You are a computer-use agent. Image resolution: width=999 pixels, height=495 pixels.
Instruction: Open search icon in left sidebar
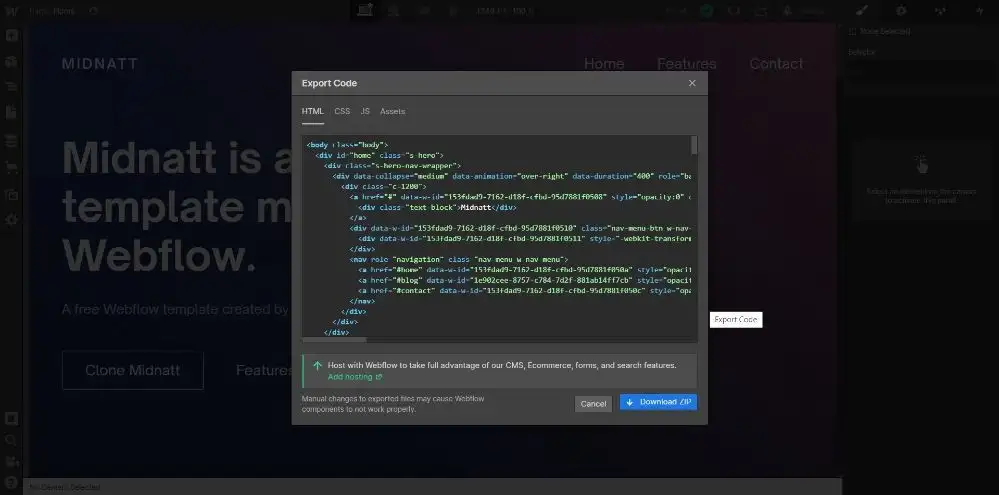point(11,440)
